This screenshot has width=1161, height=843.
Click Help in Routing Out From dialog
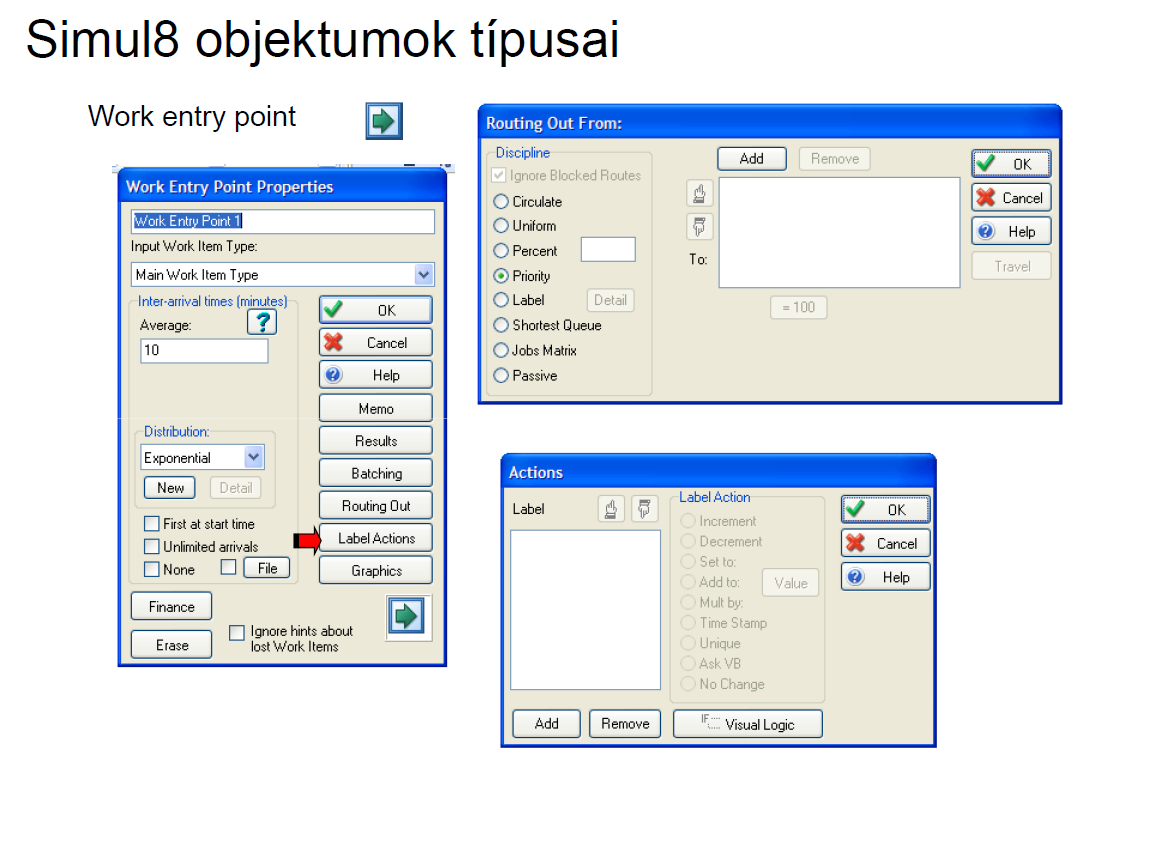pos(1011,232)
